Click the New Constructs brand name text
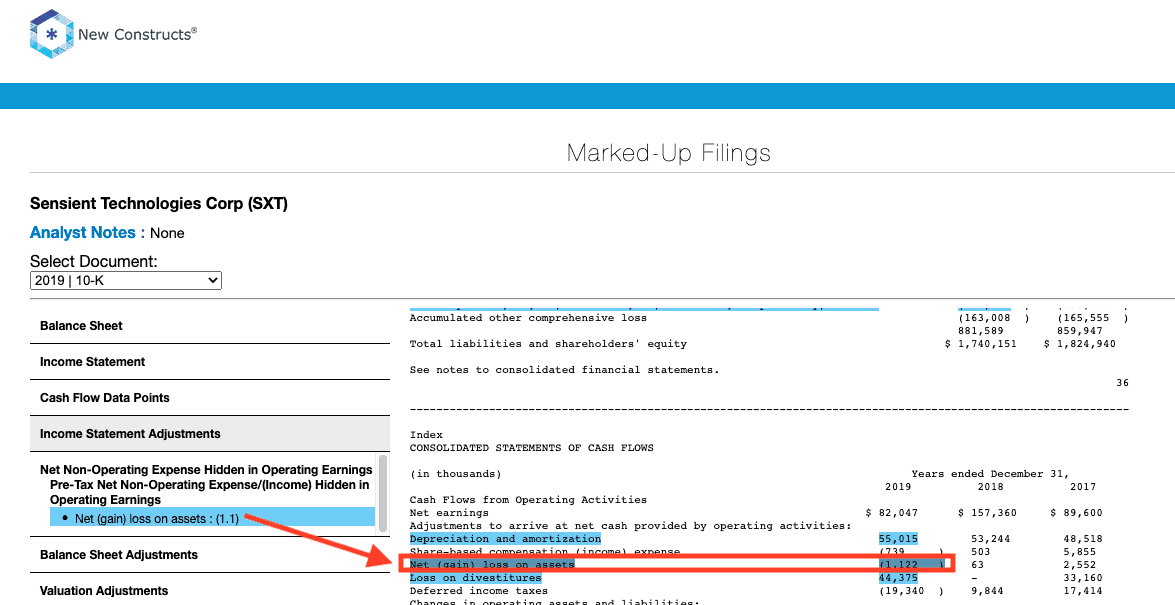This screenshot has height=605, width=1175. [x=137, y=34]
